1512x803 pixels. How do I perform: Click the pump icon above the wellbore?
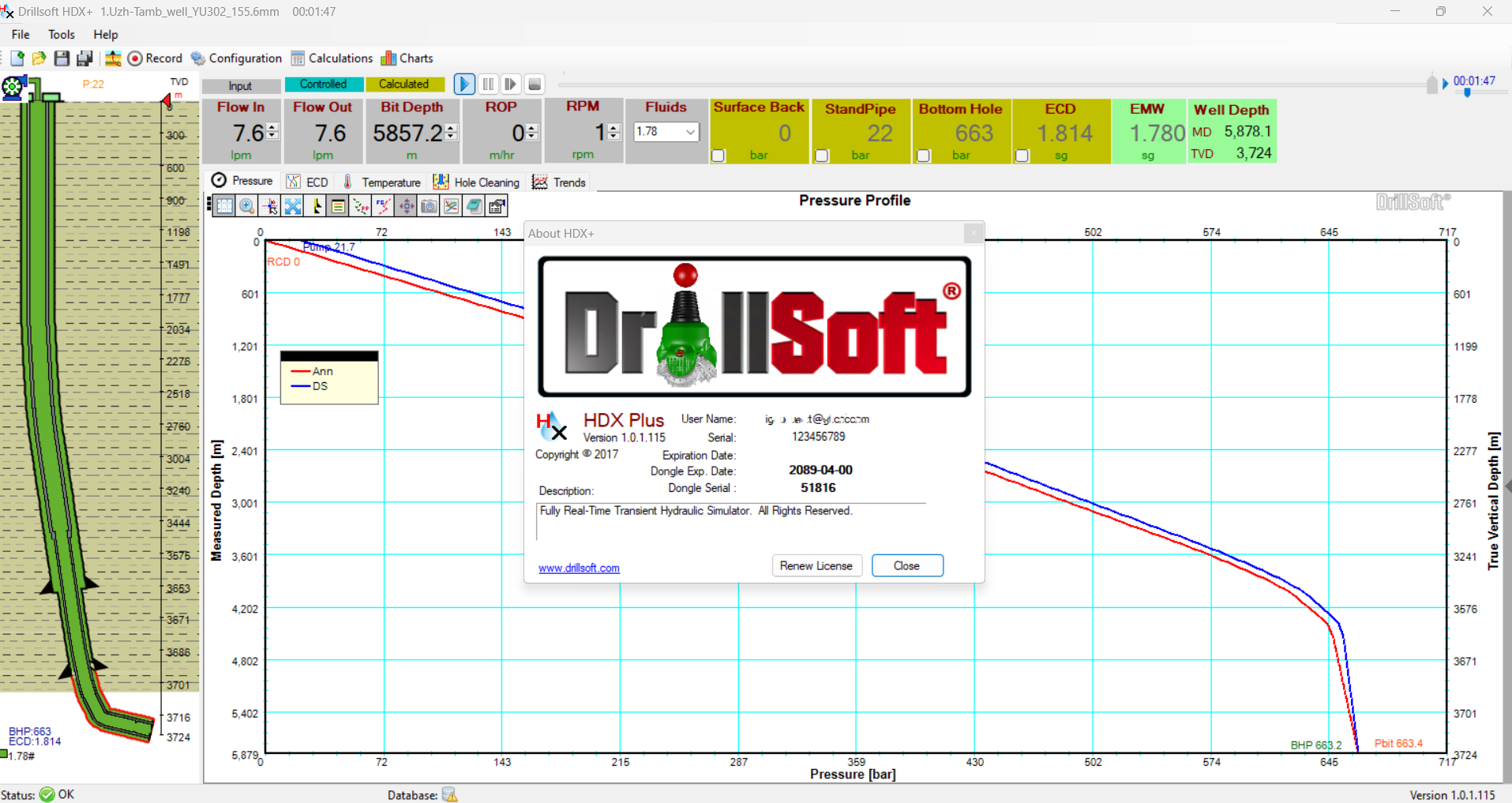point(13,87)
